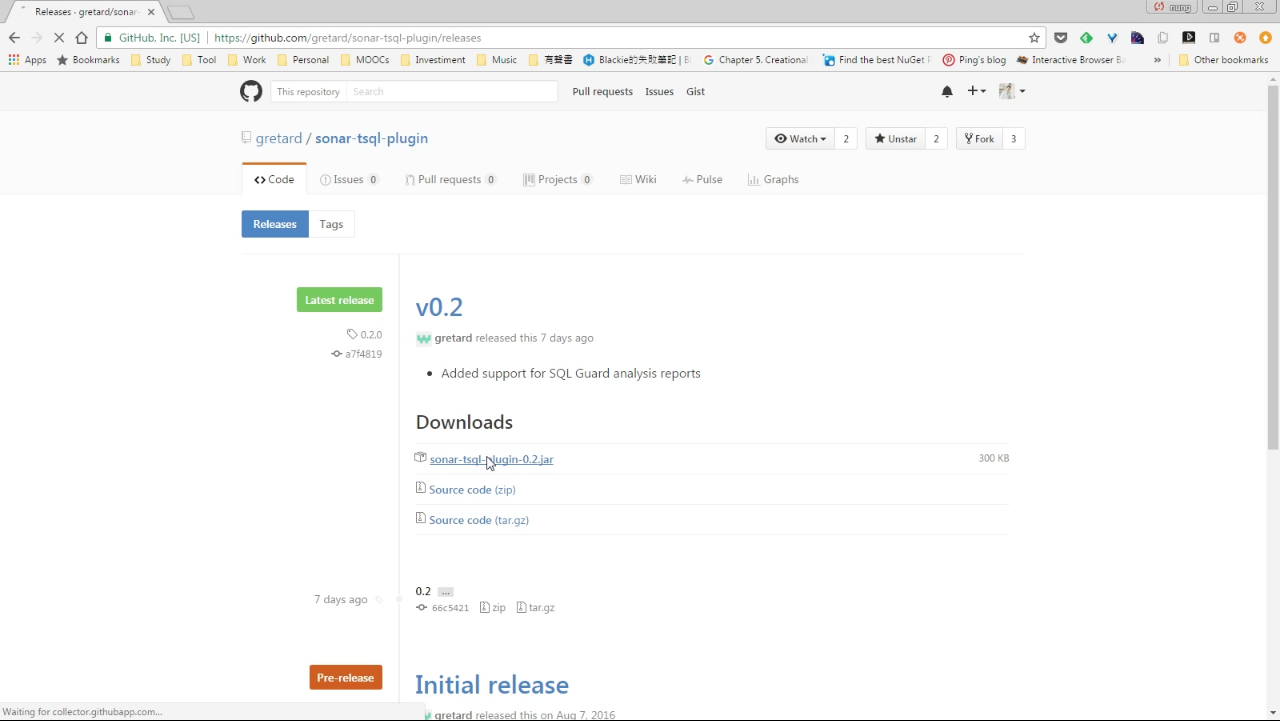
Task: Click the Unstar button
Action: click(x=895, y=139)
